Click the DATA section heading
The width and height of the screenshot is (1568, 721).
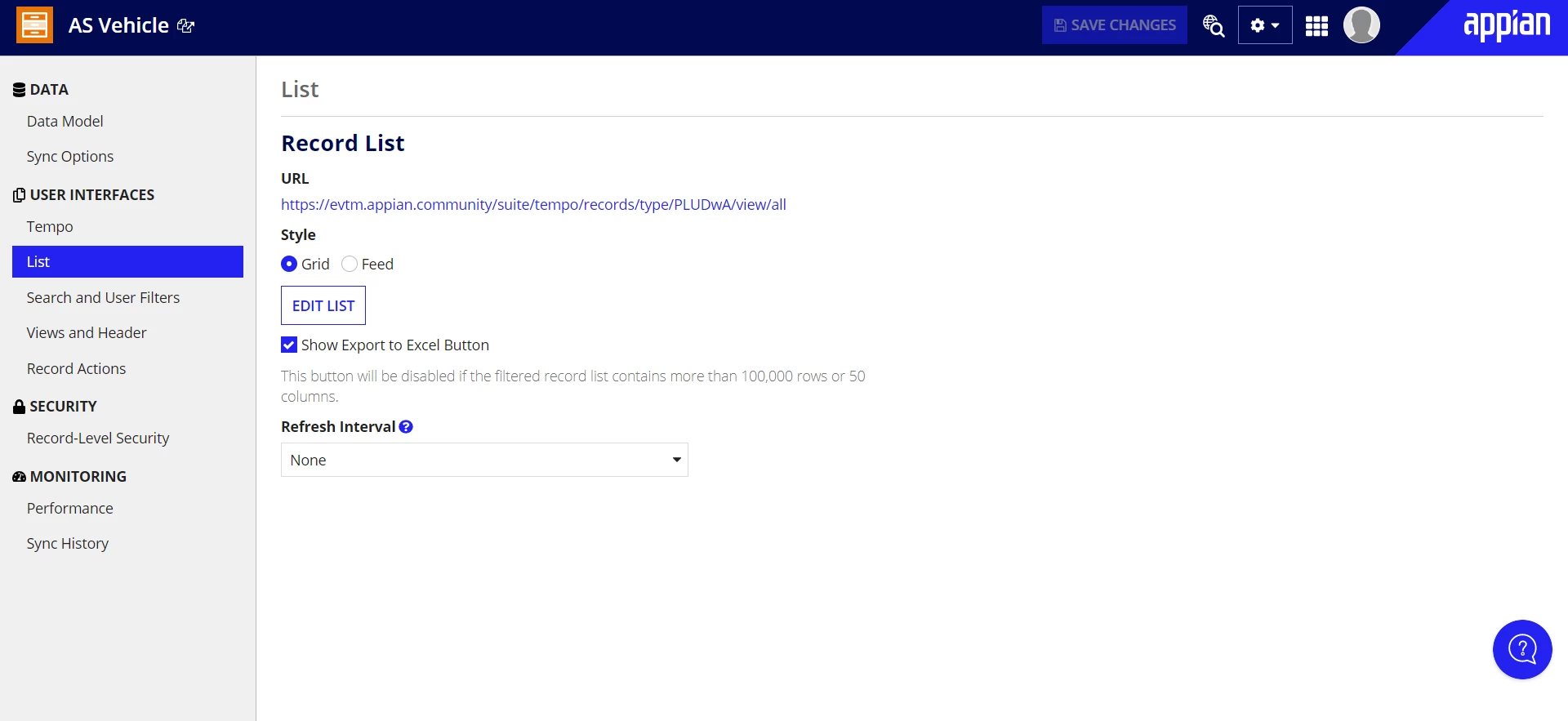tap(49, 89)
